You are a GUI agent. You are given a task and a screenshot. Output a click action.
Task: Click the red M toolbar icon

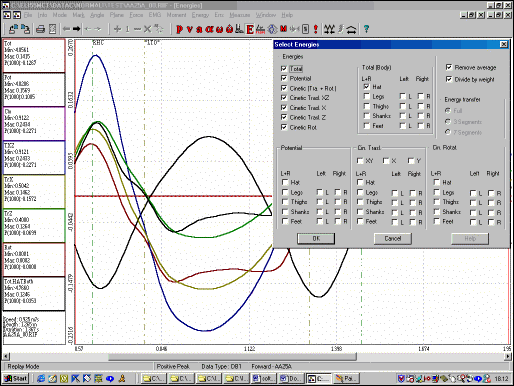pyautogui.click(x=283, y=29)
